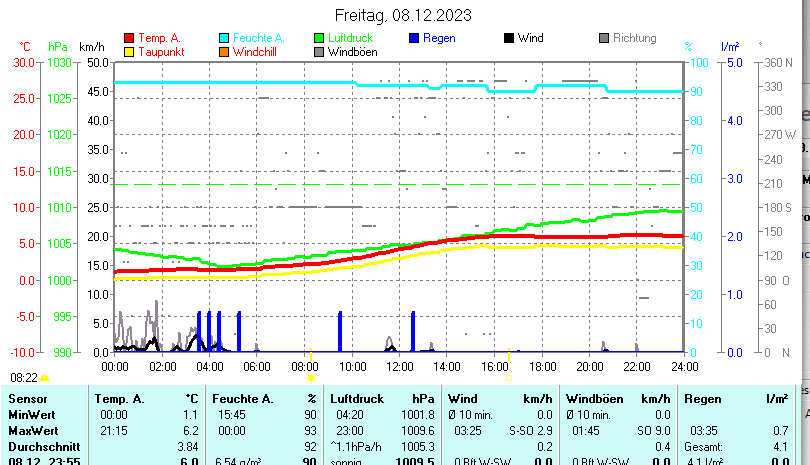Click the cyan Feuchte A. legend square
This screenshot has width=810, height=465.
coord(224,38)
